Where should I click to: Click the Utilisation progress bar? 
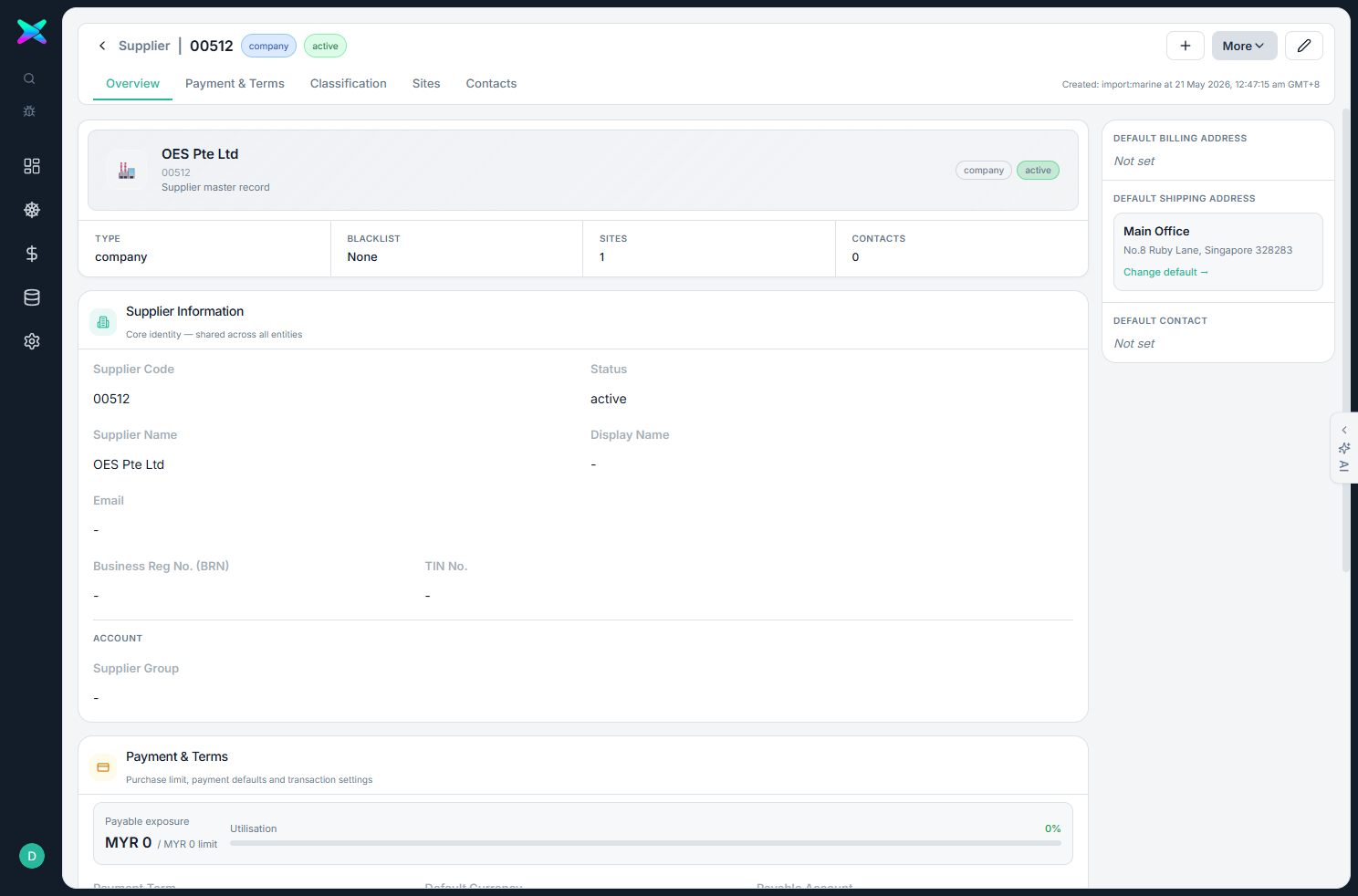(645, 843)
